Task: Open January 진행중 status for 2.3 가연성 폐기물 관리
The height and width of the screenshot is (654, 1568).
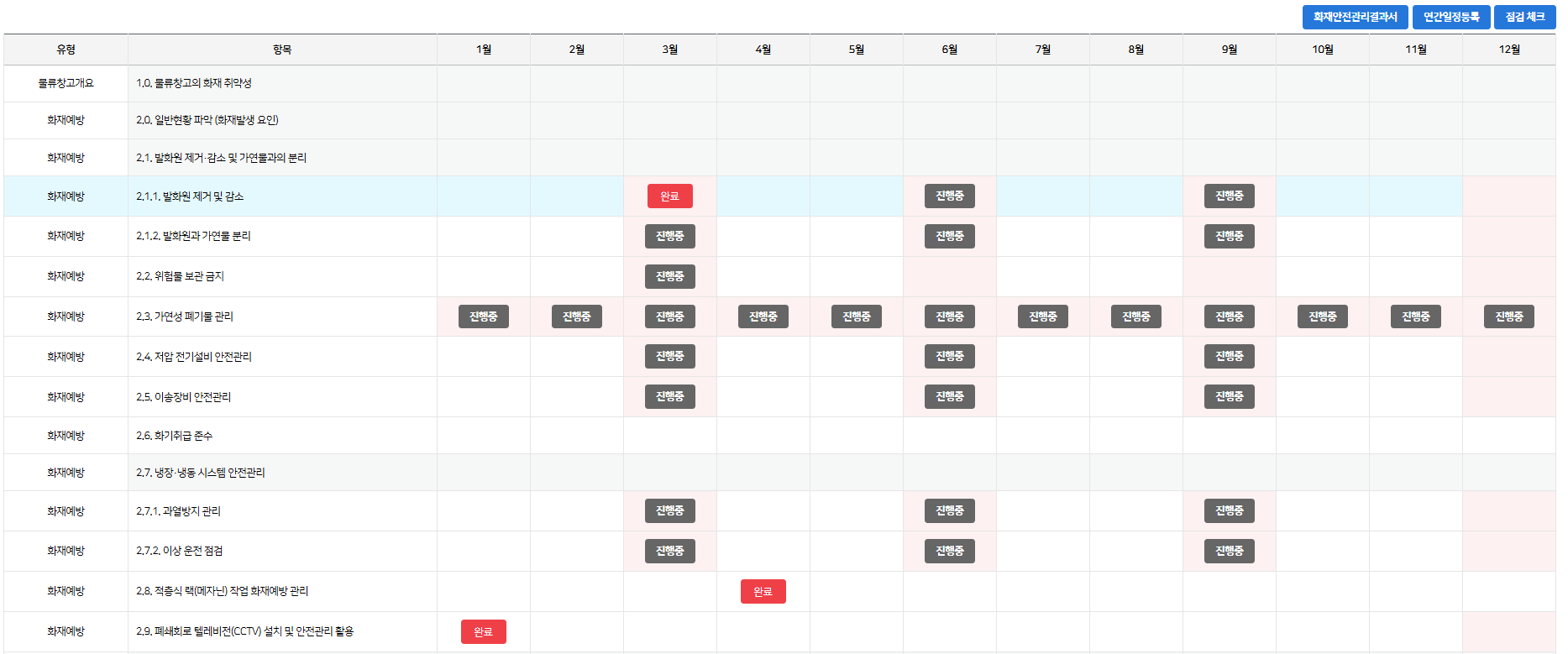Action: pyautogui.click(x=483, y=317)
